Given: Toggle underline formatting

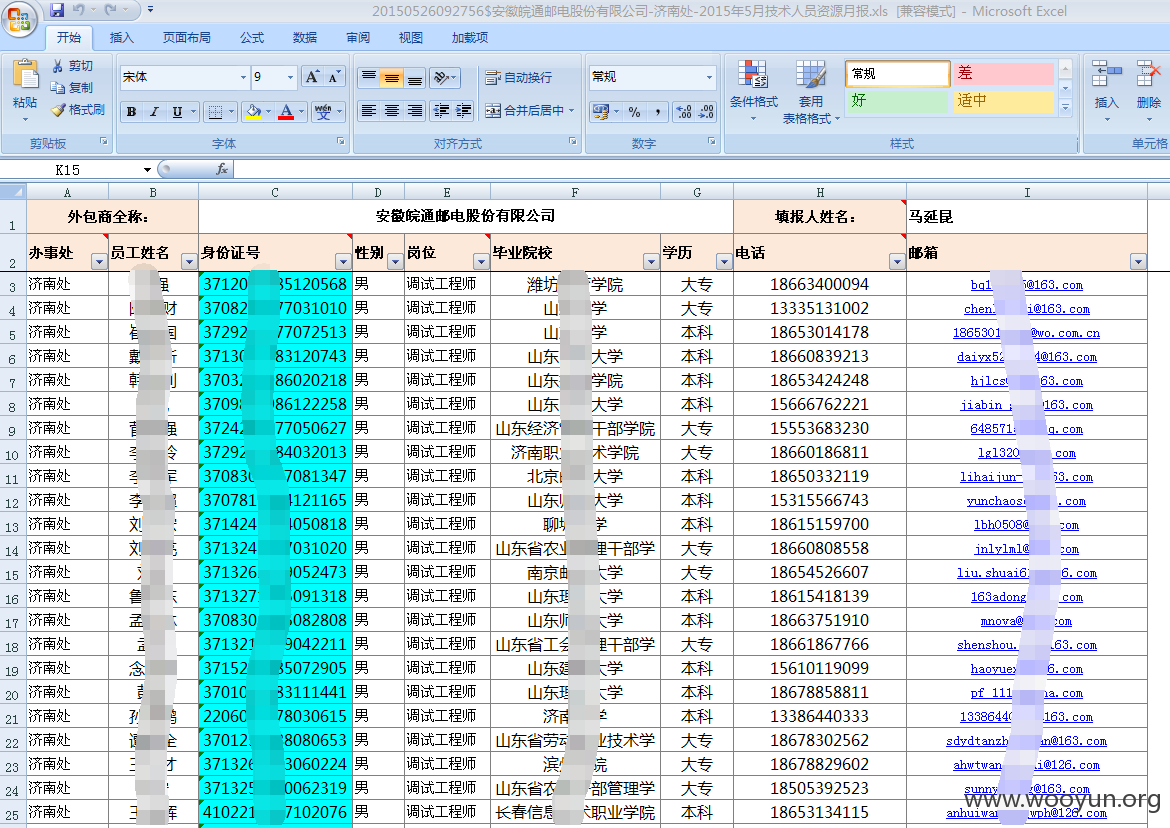Looking at the screenshot, I should [x=177, y=112].
